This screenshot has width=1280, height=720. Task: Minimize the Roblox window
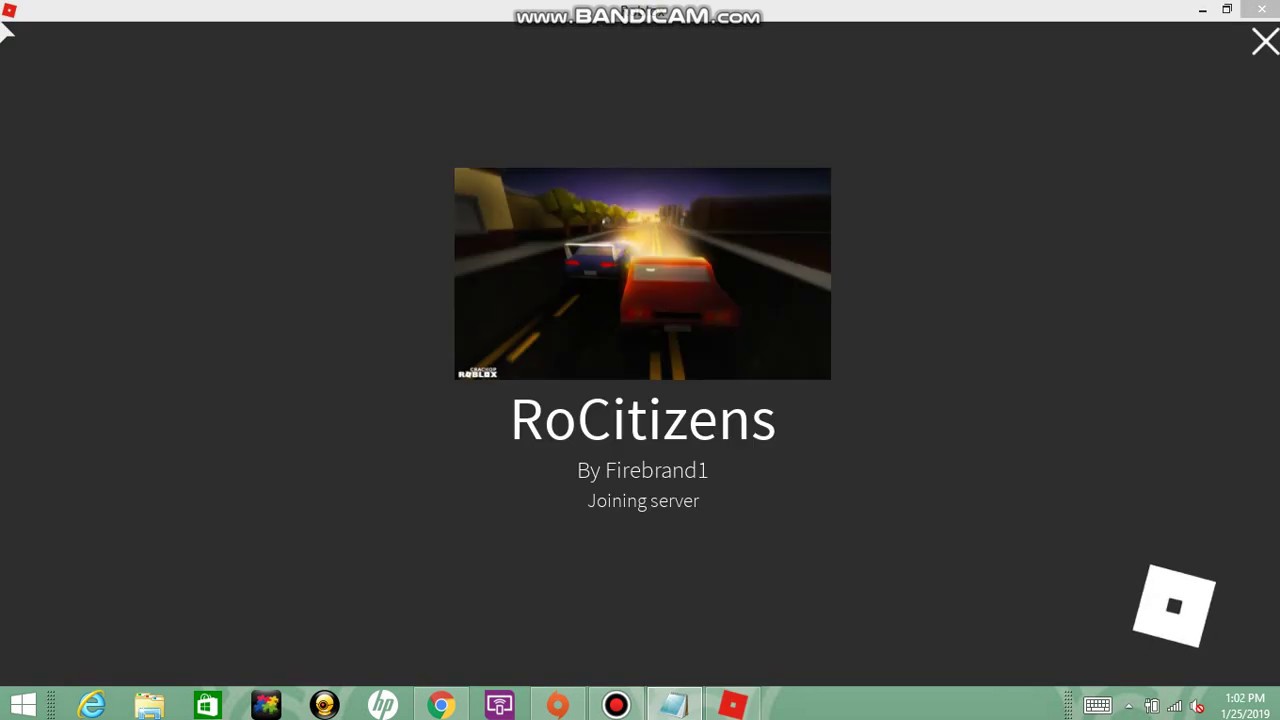[1202, 10]
